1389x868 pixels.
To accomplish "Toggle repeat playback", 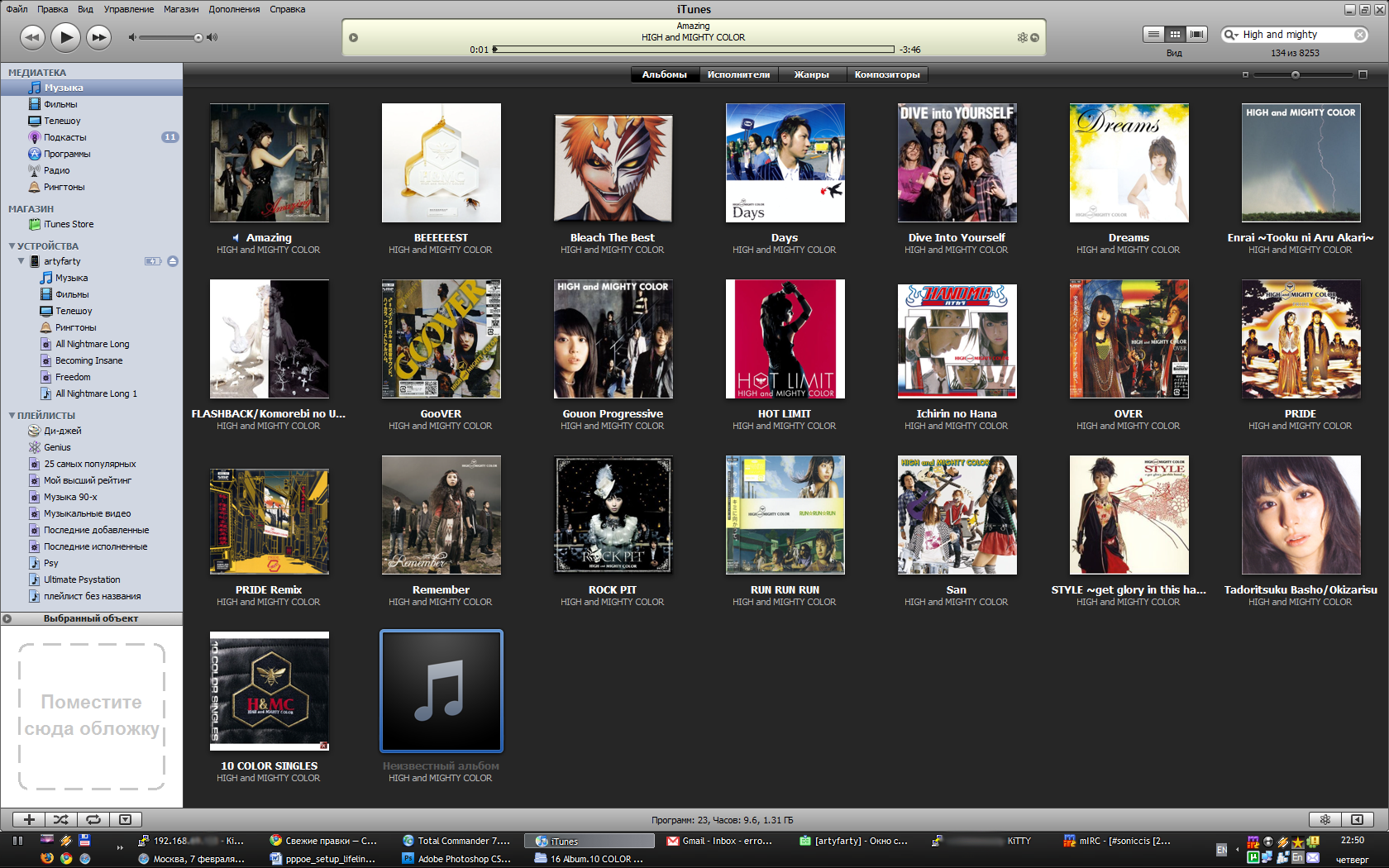I will pos(93,819).
